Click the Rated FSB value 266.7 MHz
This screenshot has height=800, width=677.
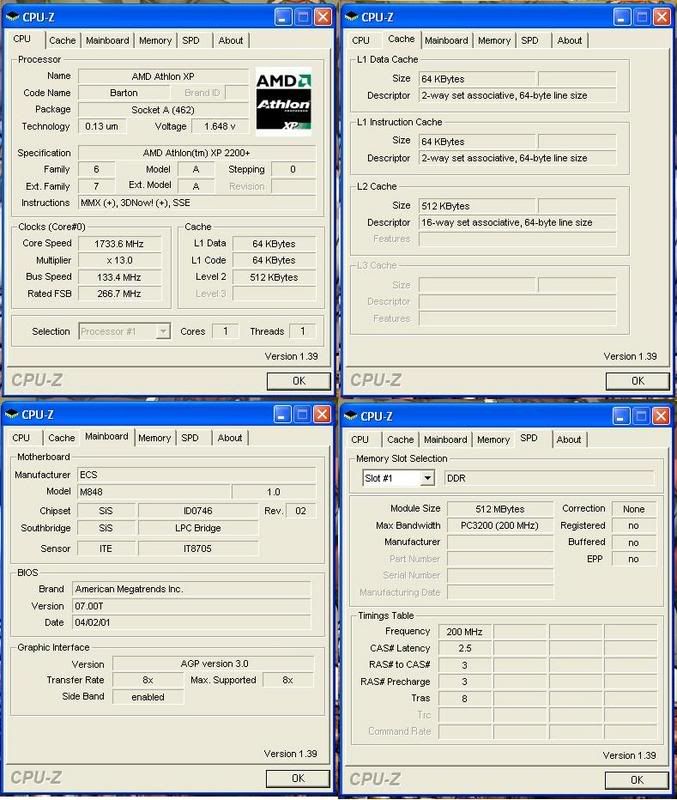119,294
